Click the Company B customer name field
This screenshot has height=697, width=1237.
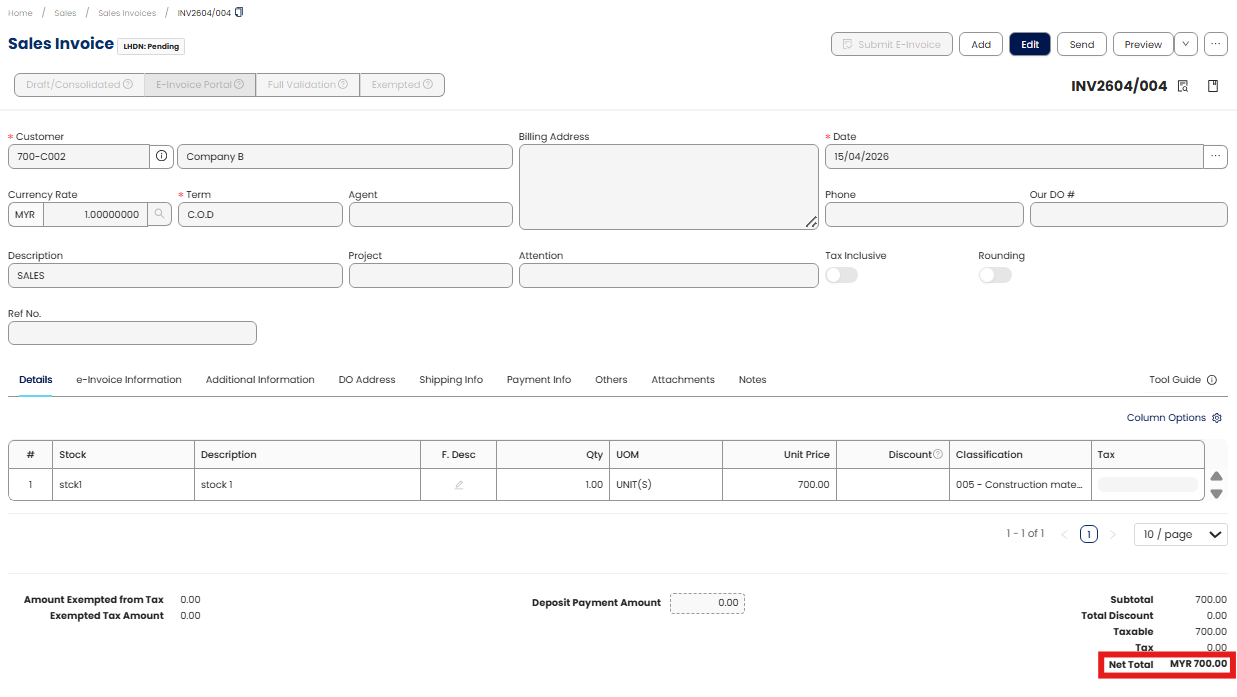point(345,156)
